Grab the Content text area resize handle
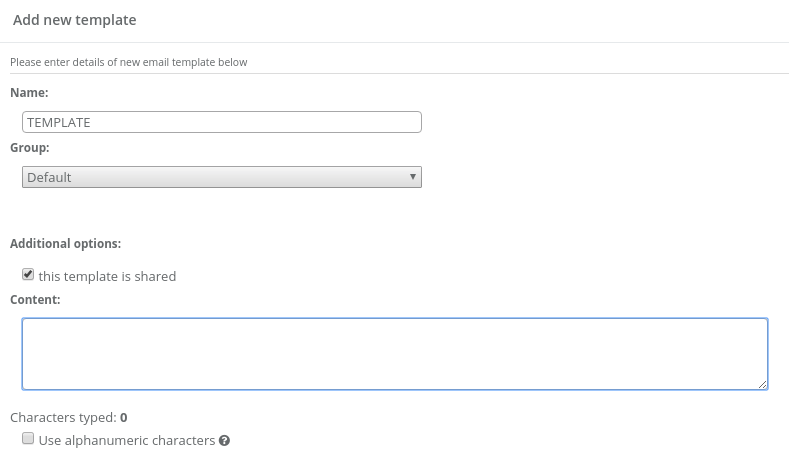This screenshot has height=462, width=789. coord(762,383)
